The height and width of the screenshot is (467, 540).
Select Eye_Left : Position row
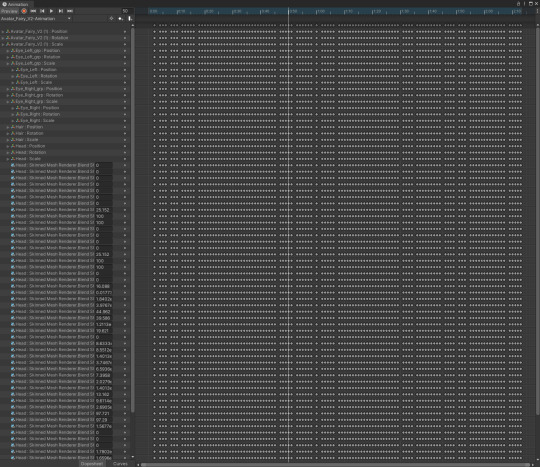pos(64,70)
